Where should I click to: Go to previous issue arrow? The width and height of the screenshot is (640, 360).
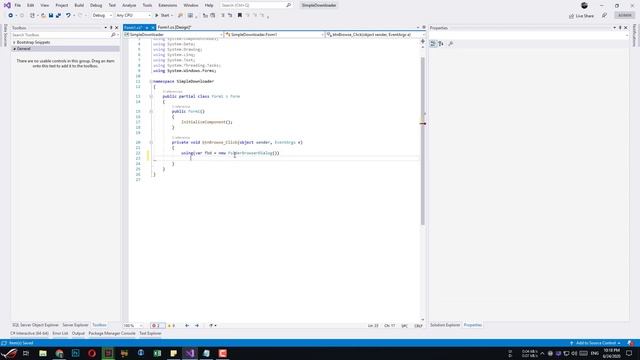(187, 326)
